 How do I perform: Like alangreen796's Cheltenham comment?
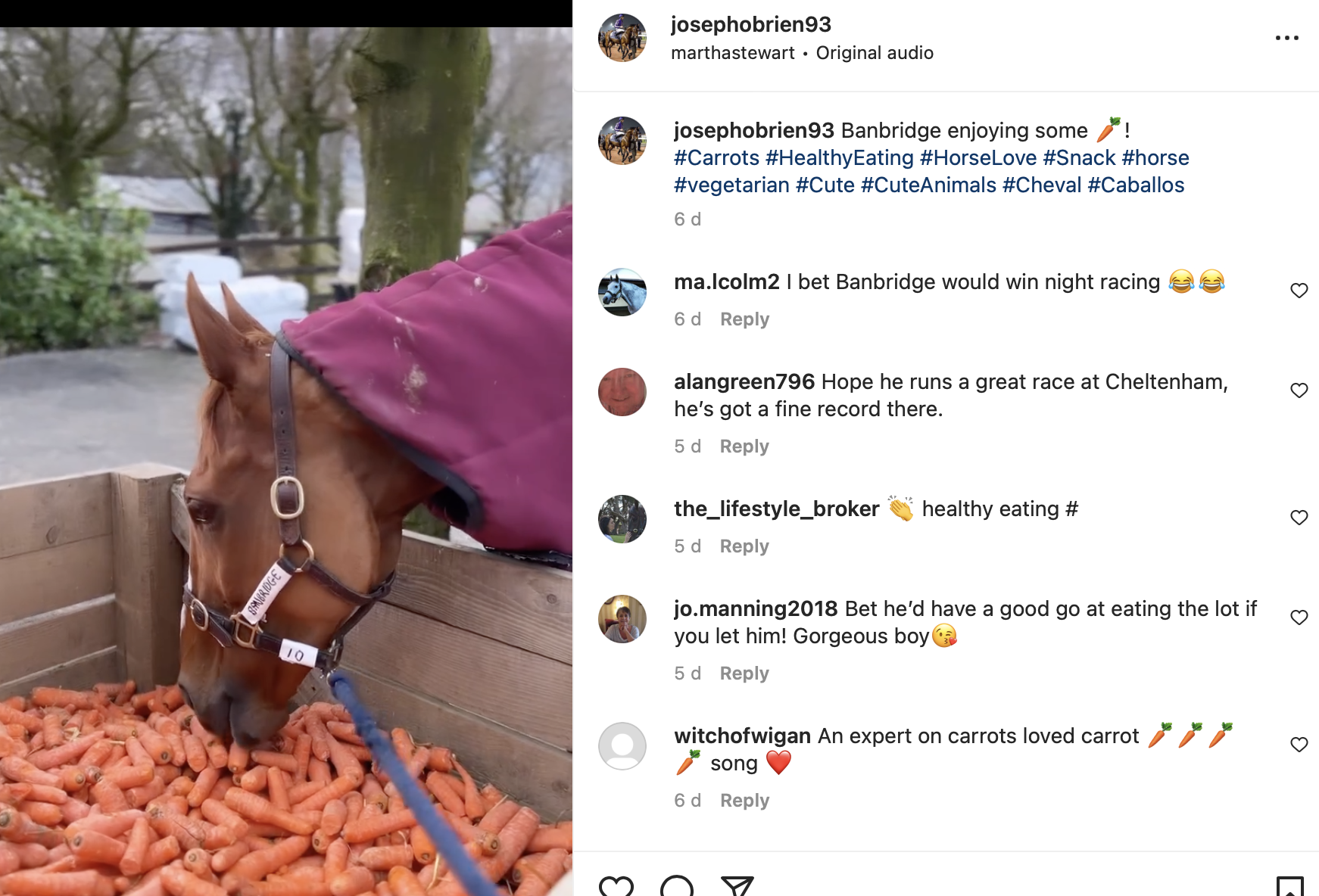[x=1299, y=390]
